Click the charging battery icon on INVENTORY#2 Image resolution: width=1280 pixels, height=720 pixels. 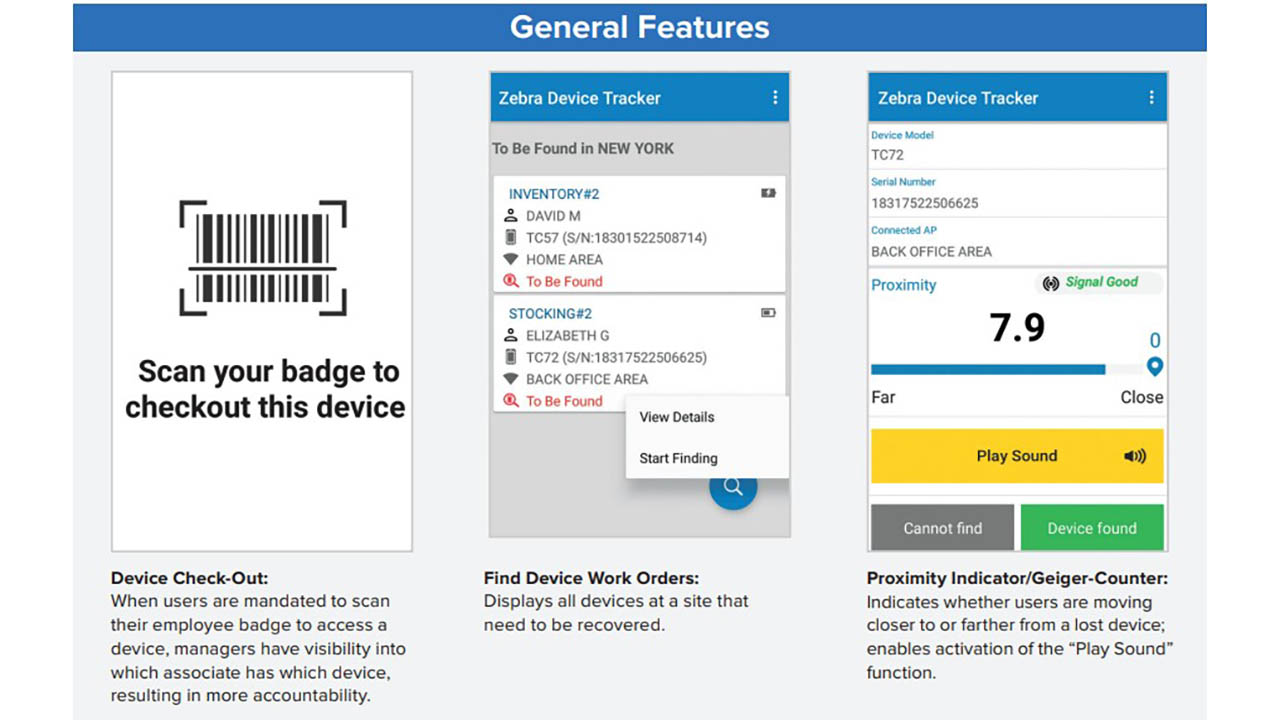pyautogui.click(x=768, y=193)
